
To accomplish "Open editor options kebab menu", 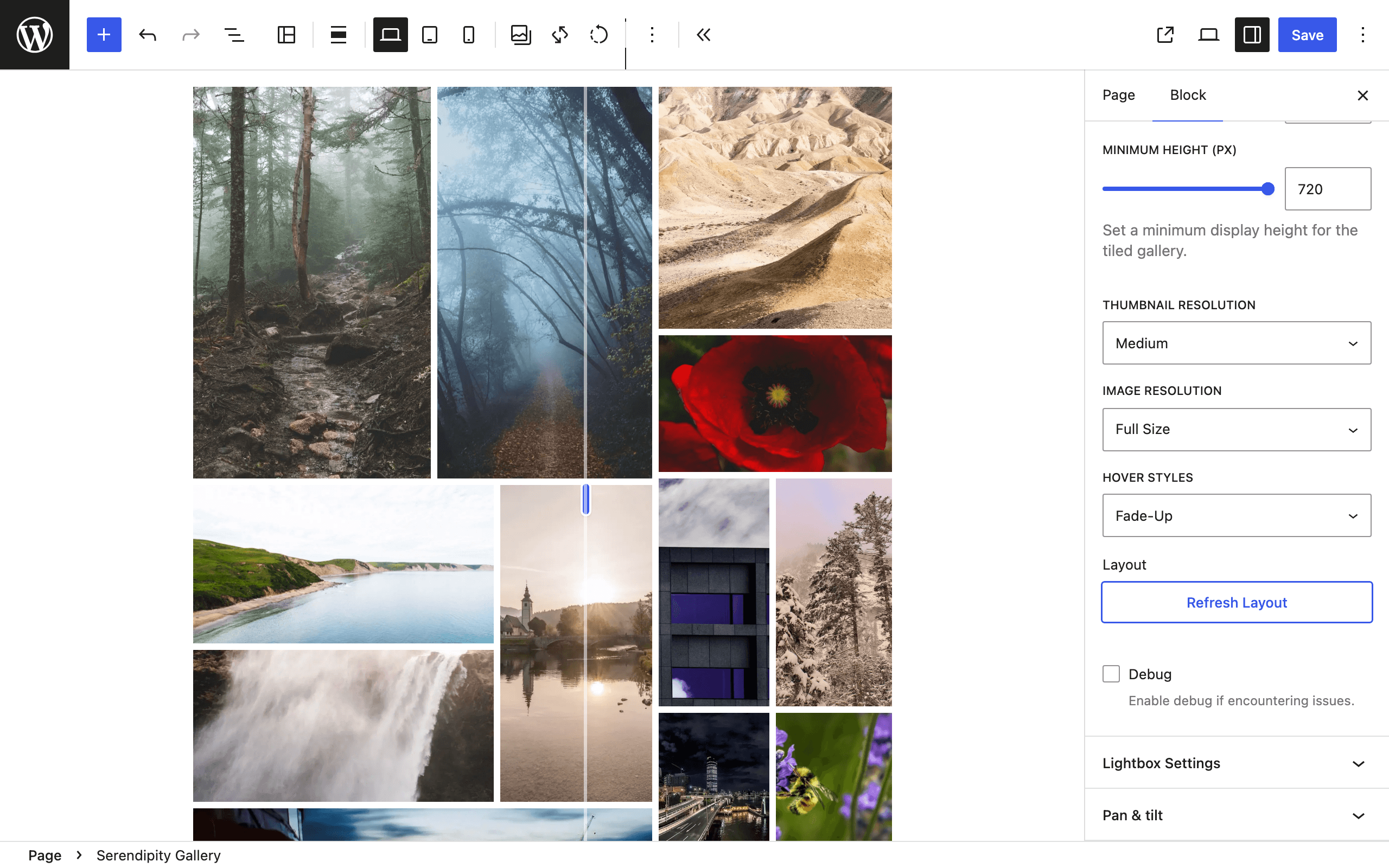I will [x=1362, y=34].
